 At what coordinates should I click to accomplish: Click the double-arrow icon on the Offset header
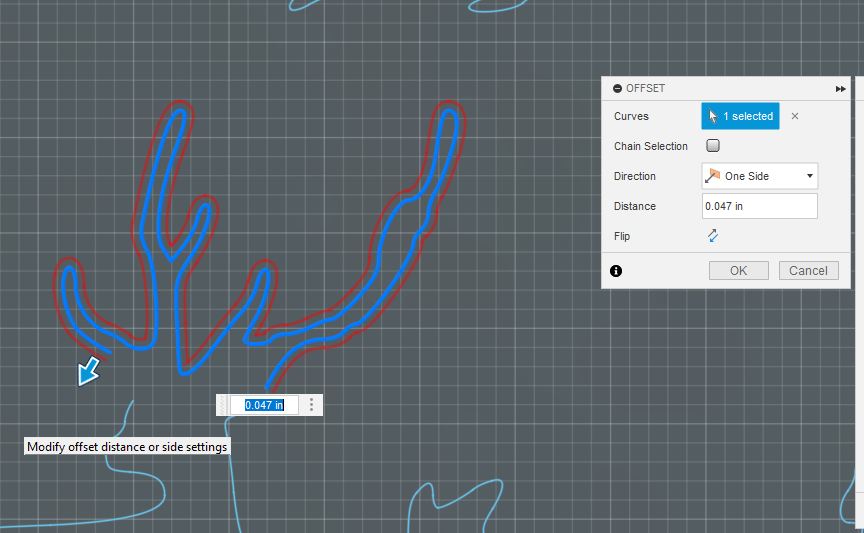[840, 89]
